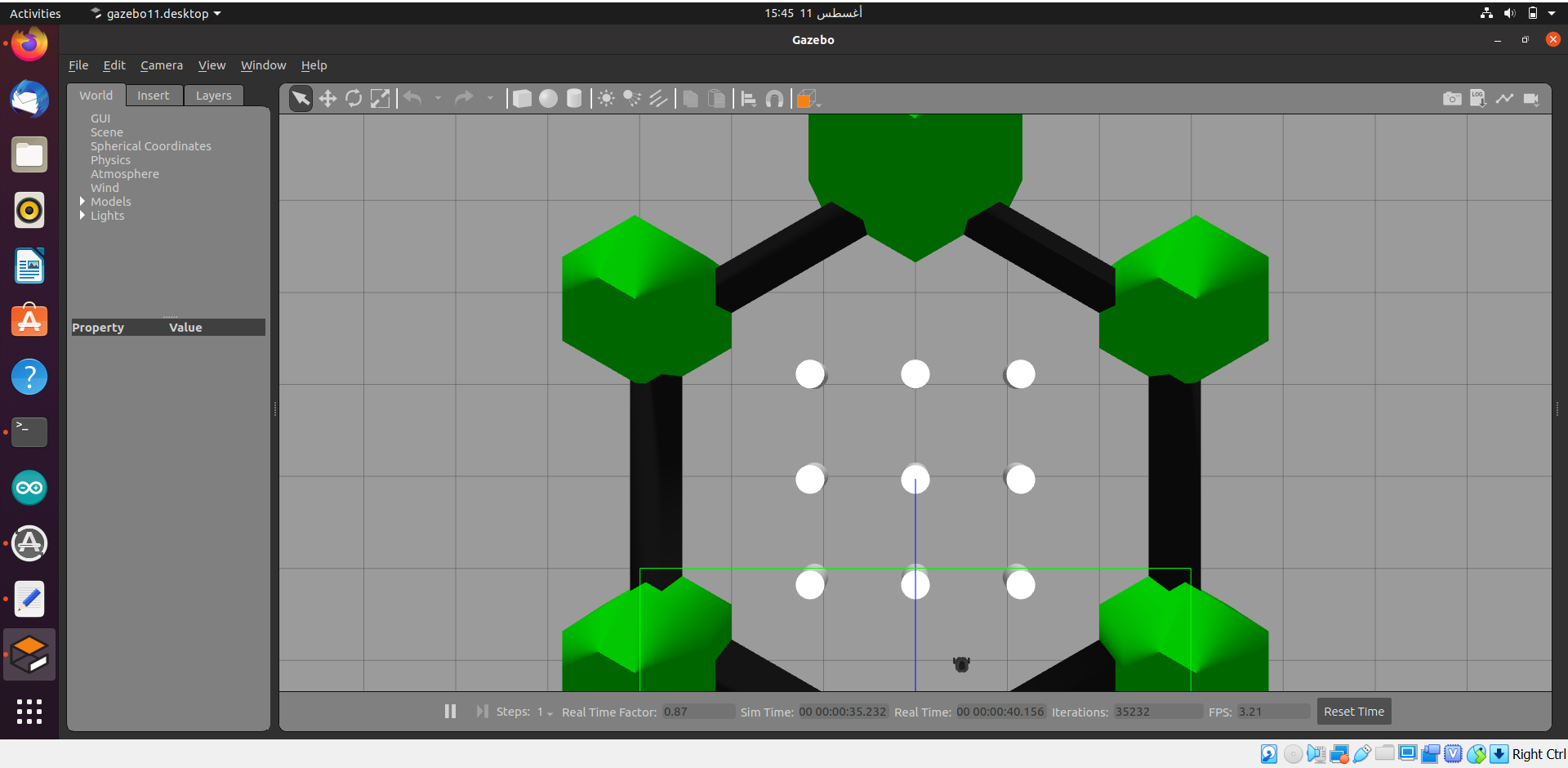This screenshot has width=1568, height=768.
Task: Switch to the Insert tab
Action: [154, 96]
